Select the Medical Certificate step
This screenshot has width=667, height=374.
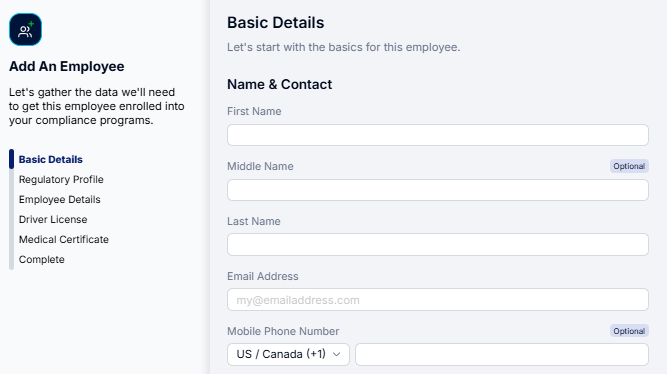(64, 239)
